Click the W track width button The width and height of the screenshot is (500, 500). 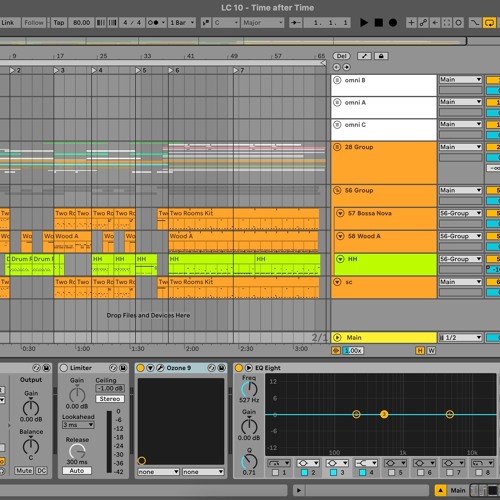click(431, 350)
